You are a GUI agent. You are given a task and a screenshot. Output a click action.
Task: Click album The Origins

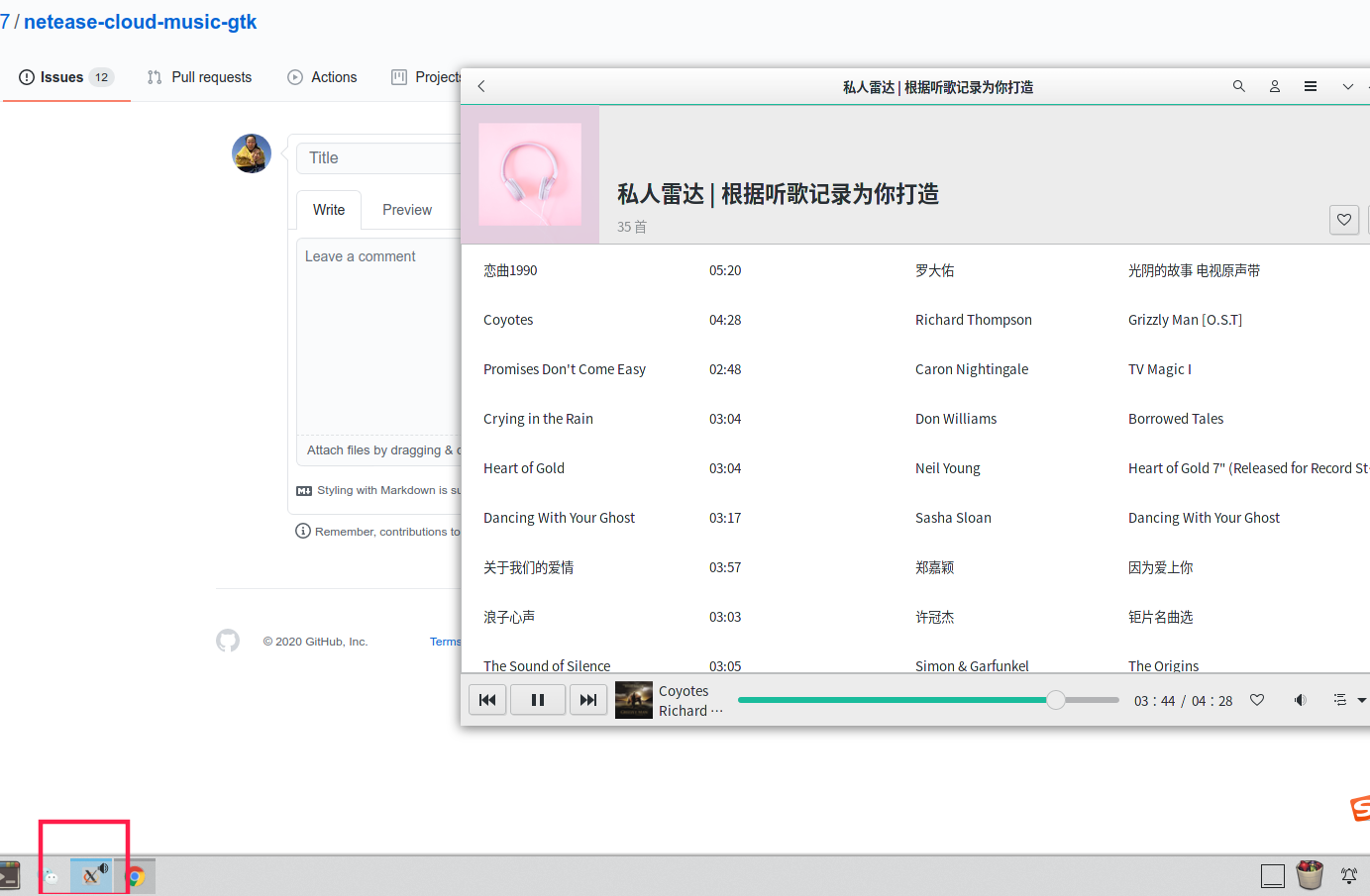click(1163, 666)
